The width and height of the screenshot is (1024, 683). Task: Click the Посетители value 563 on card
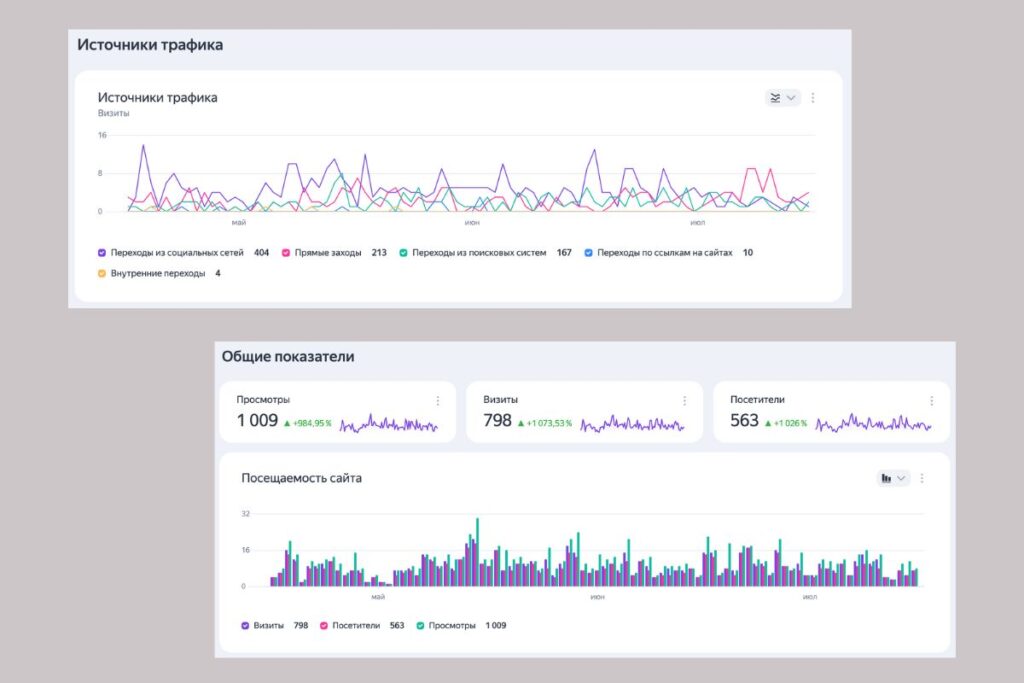744,421
